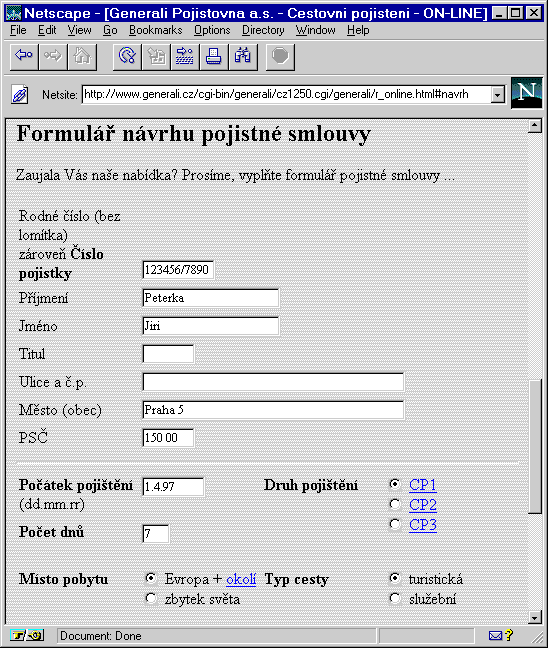Click the scrollbar down arrow
The height and width of the screenshot is (648, 548).
535,617
